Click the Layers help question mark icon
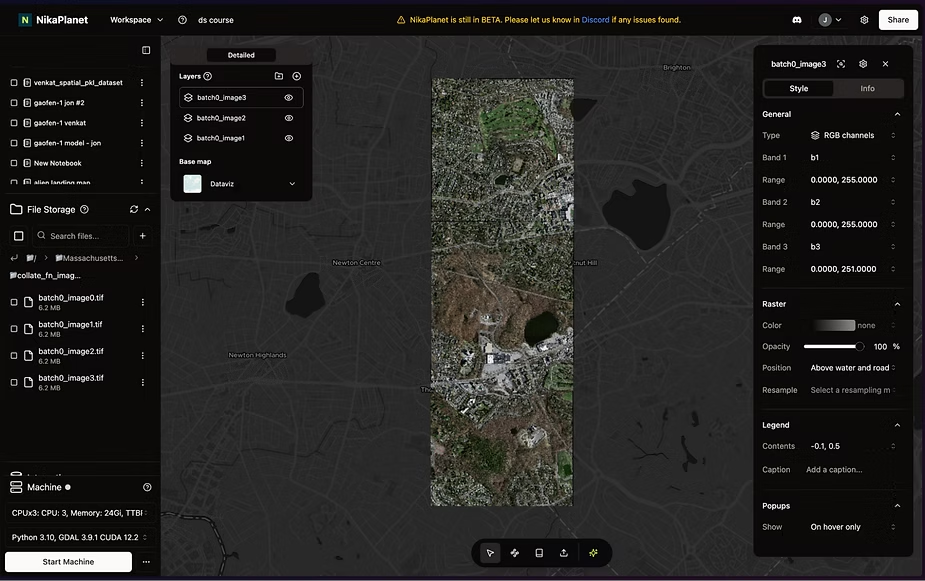 [x=208, y=76]
